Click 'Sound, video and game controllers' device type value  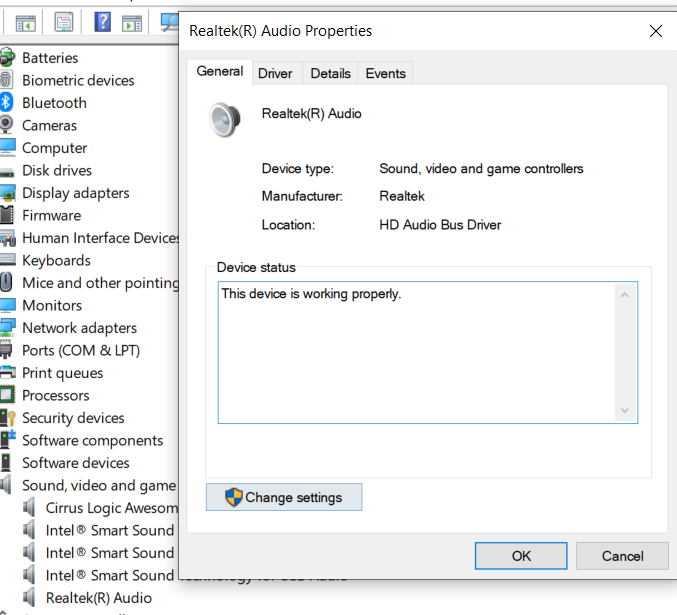[481, 168]
